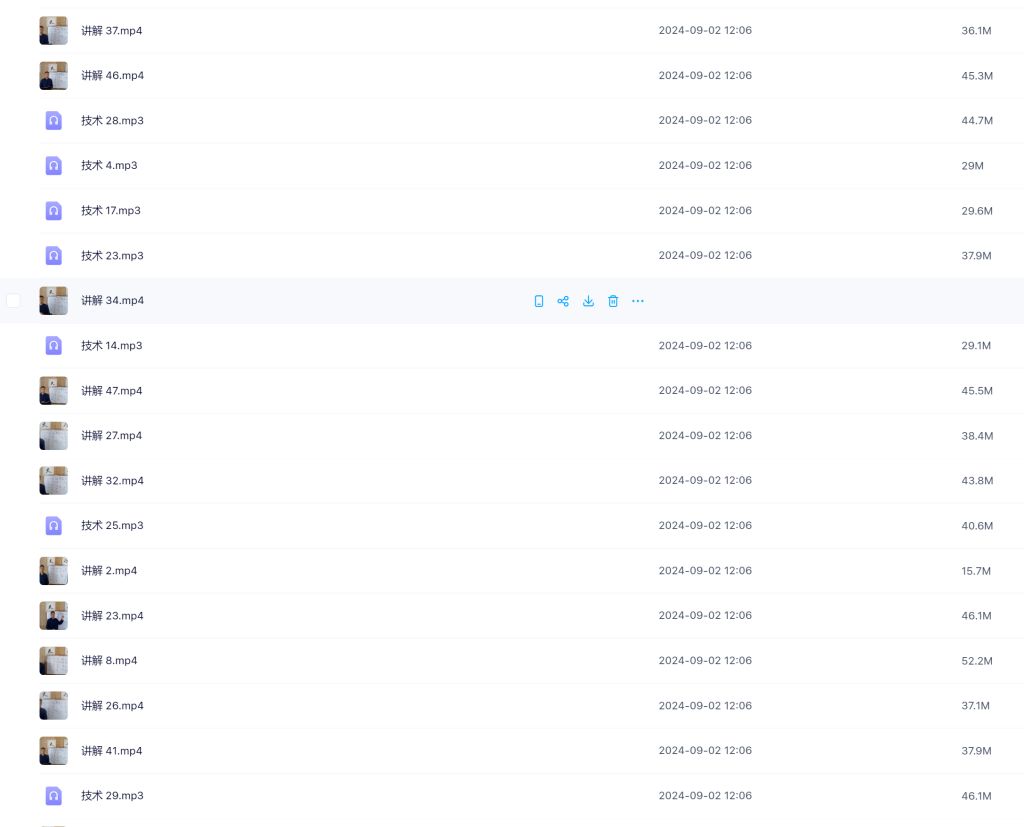The height and width of the screenshot is (827, 1024).
Task: Click the share icon for 讲解 34.mp4
Action: click(x=563, y=301)
